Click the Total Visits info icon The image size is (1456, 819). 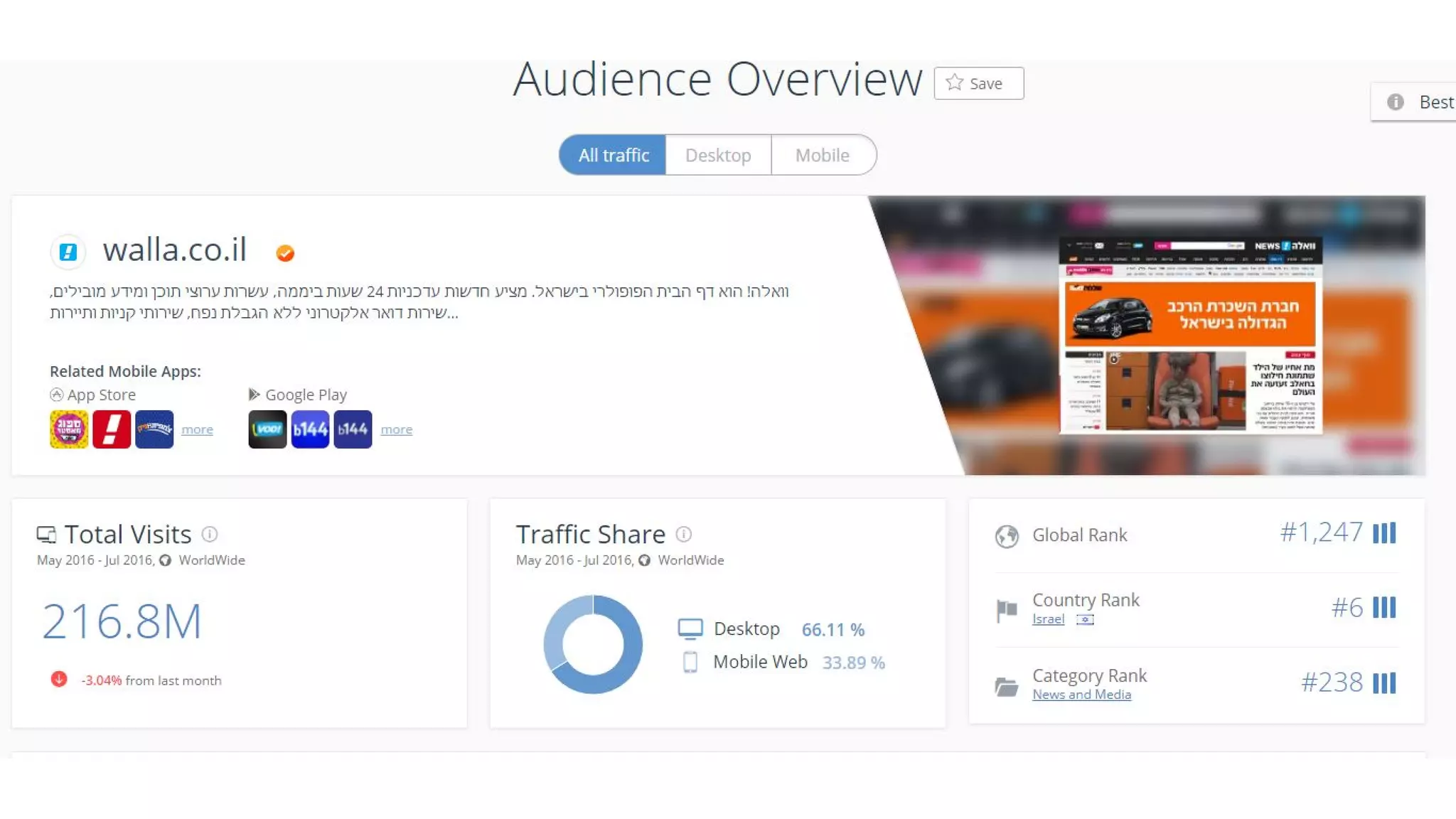(210, 534)
